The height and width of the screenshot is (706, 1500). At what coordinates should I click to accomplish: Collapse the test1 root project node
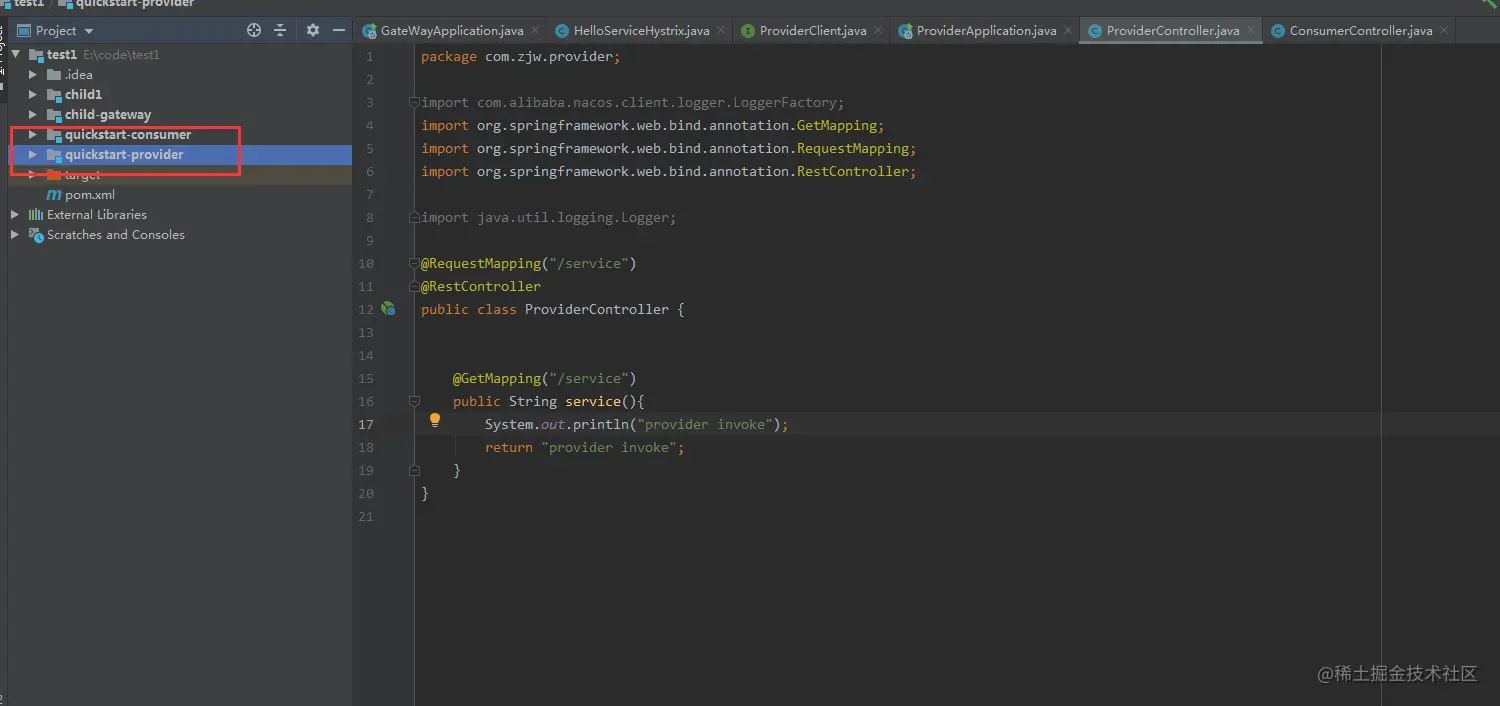point(16,55)
